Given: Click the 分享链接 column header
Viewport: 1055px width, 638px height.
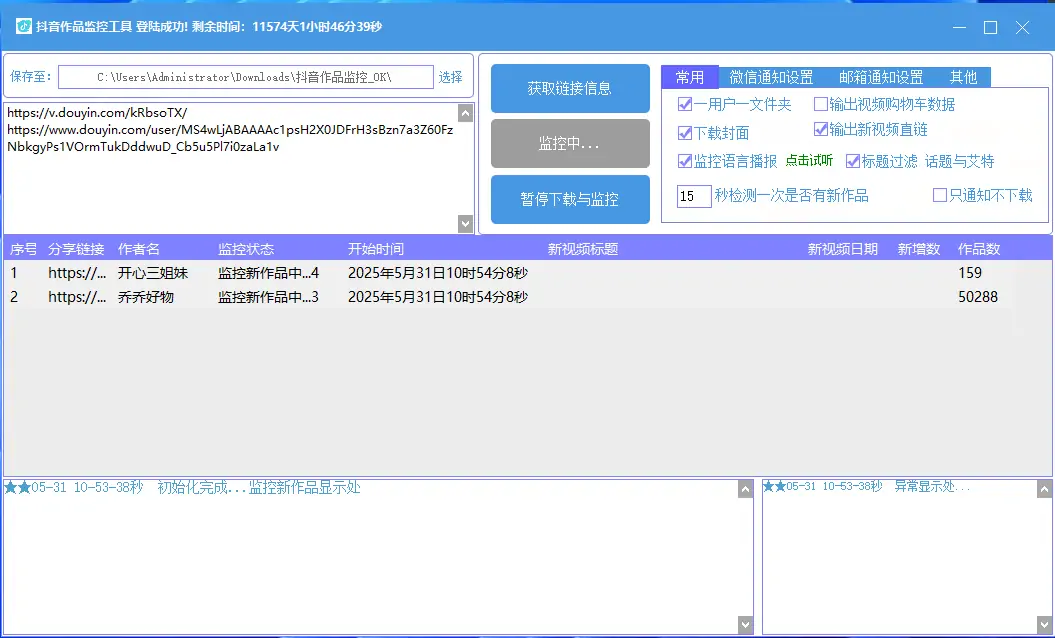Looking at the screenshot, I should click(76, 249).
